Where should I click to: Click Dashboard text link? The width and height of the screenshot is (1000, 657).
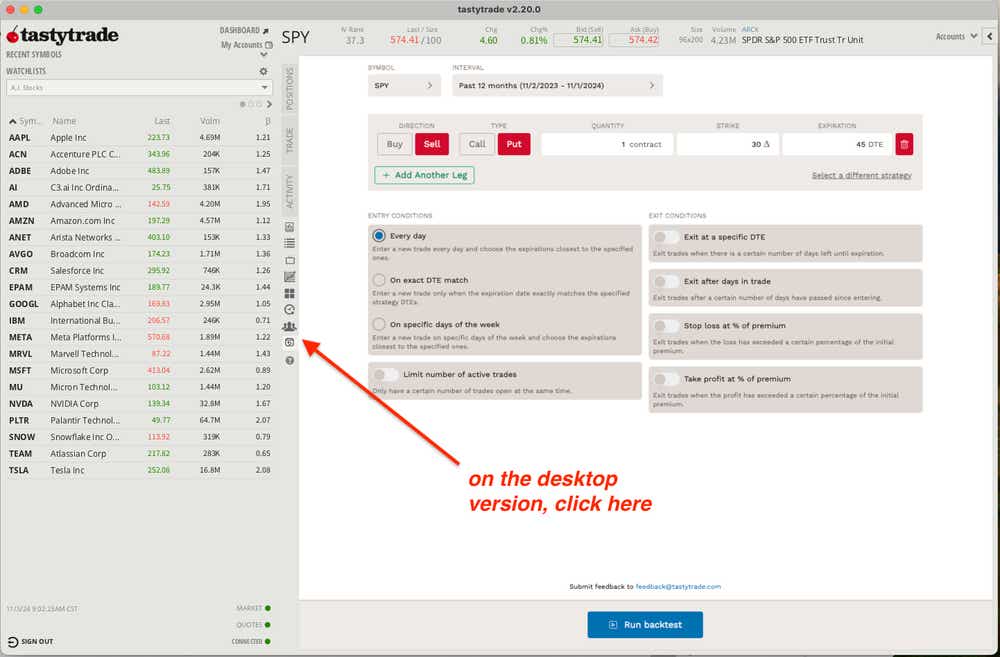(x=240, y=31)
